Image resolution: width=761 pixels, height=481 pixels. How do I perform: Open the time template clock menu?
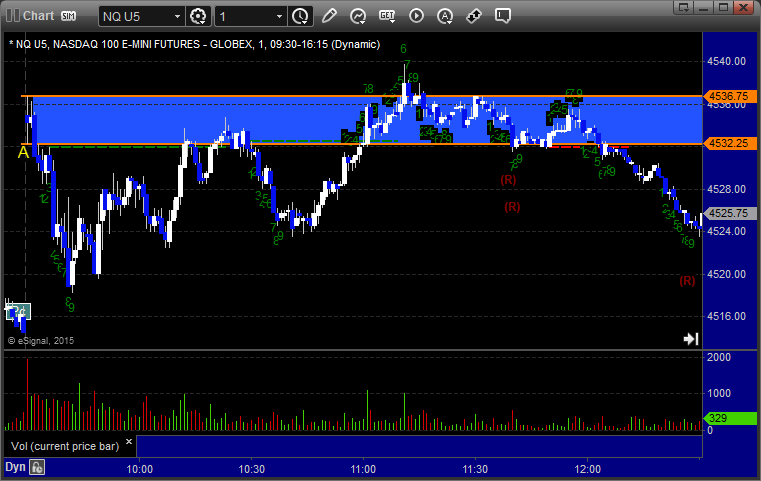300,17
